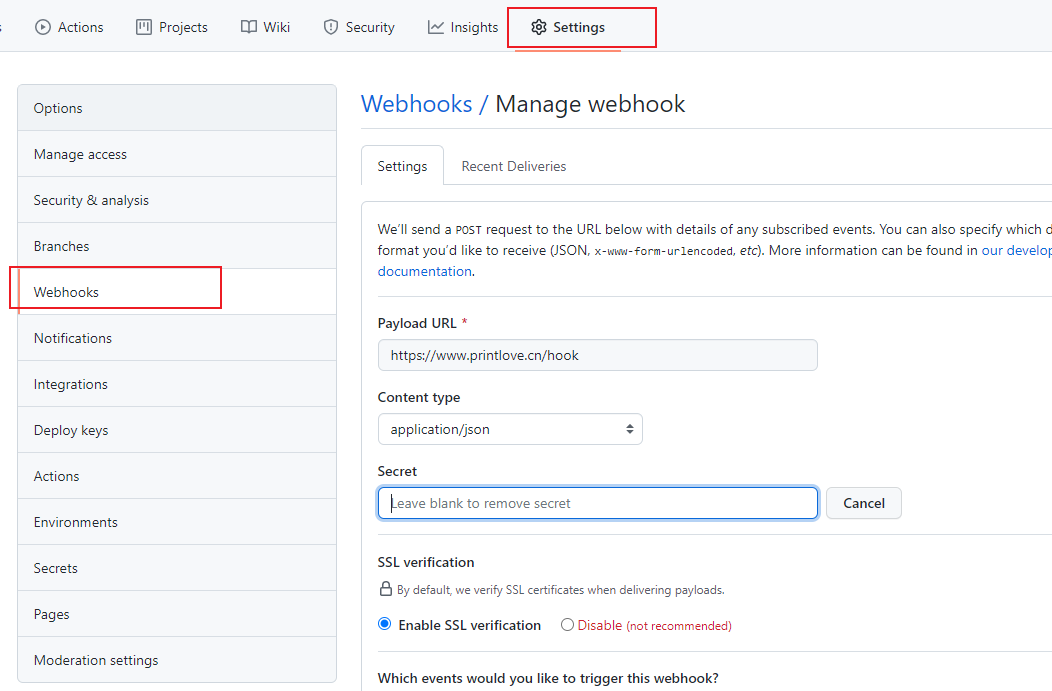Open the Webhooks breadcrumb link
1052x691 pixels.
tap(417, 103)
